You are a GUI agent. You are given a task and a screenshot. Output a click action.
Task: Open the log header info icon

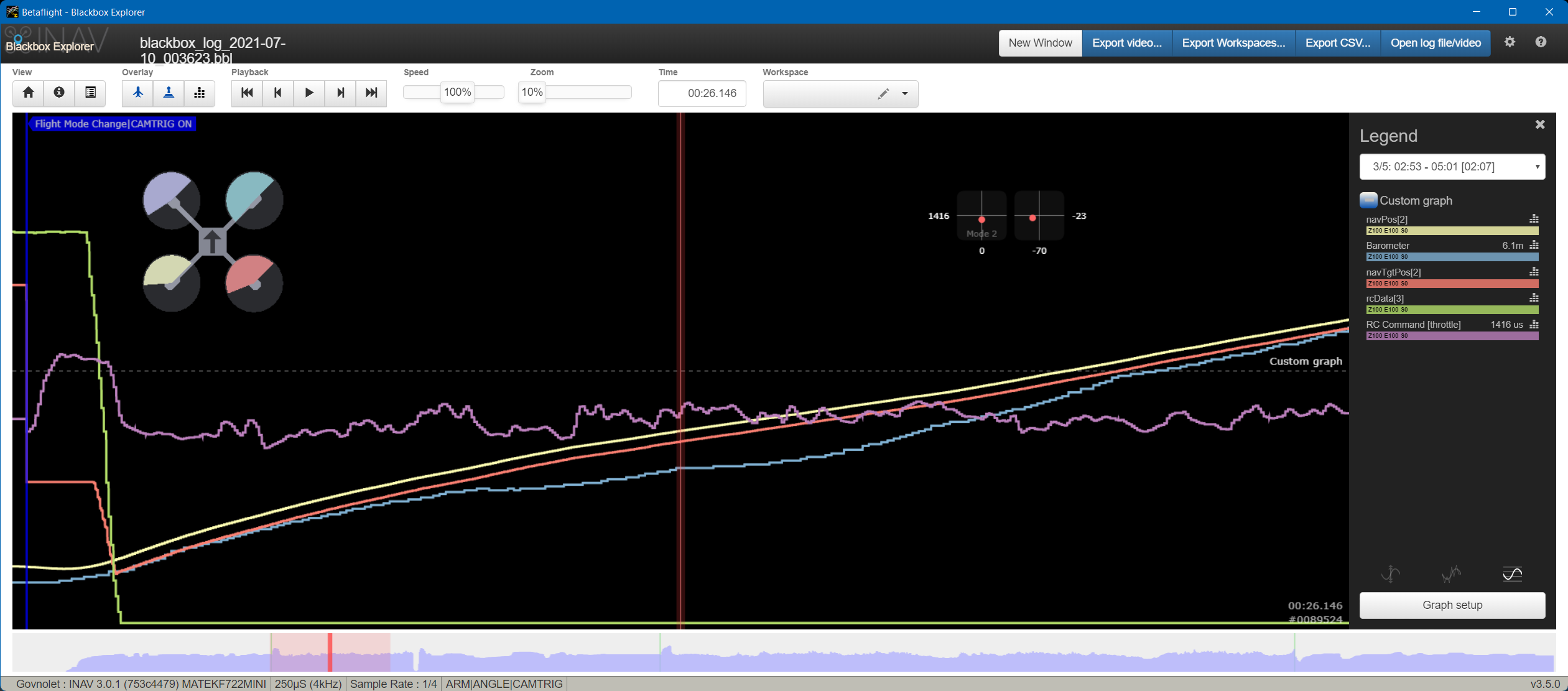[x=59, y=93]
